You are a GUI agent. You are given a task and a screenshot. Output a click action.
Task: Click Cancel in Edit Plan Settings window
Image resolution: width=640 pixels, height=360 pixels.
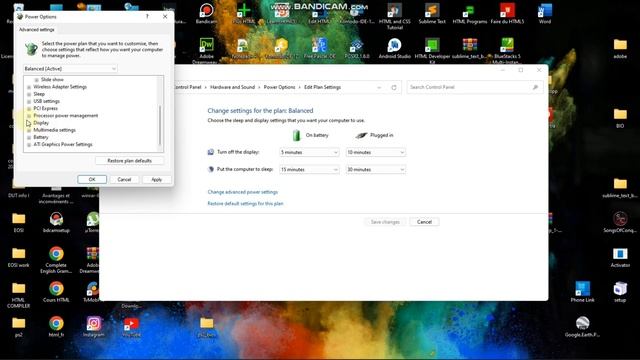[x=424, y=222]
